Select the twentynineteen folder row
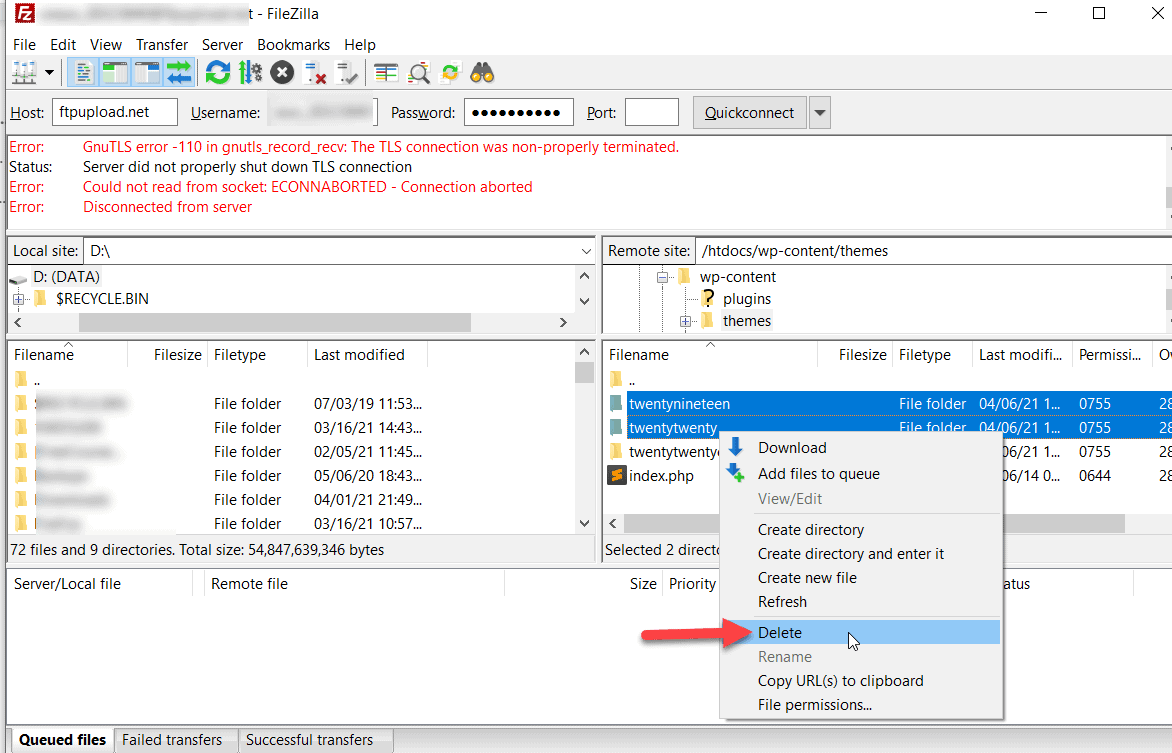 point(889,404)
